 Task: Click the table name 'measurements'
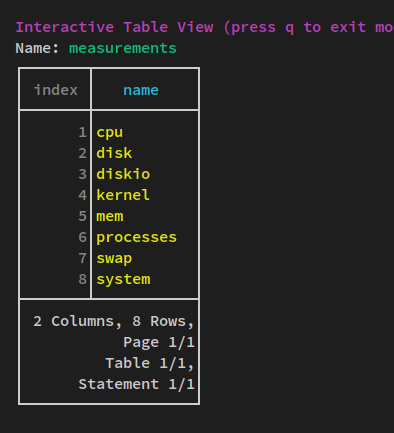123,48
